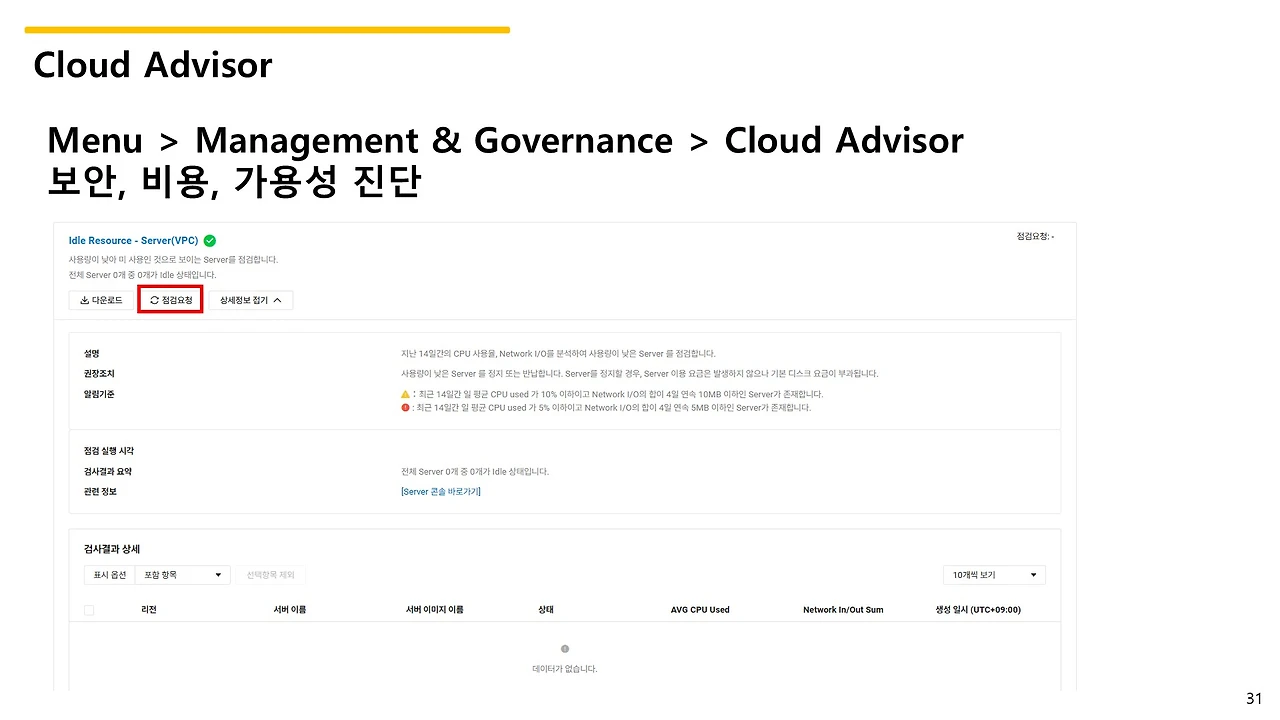Open the 10개씩 보기 page size dropdown

(994, 575)
